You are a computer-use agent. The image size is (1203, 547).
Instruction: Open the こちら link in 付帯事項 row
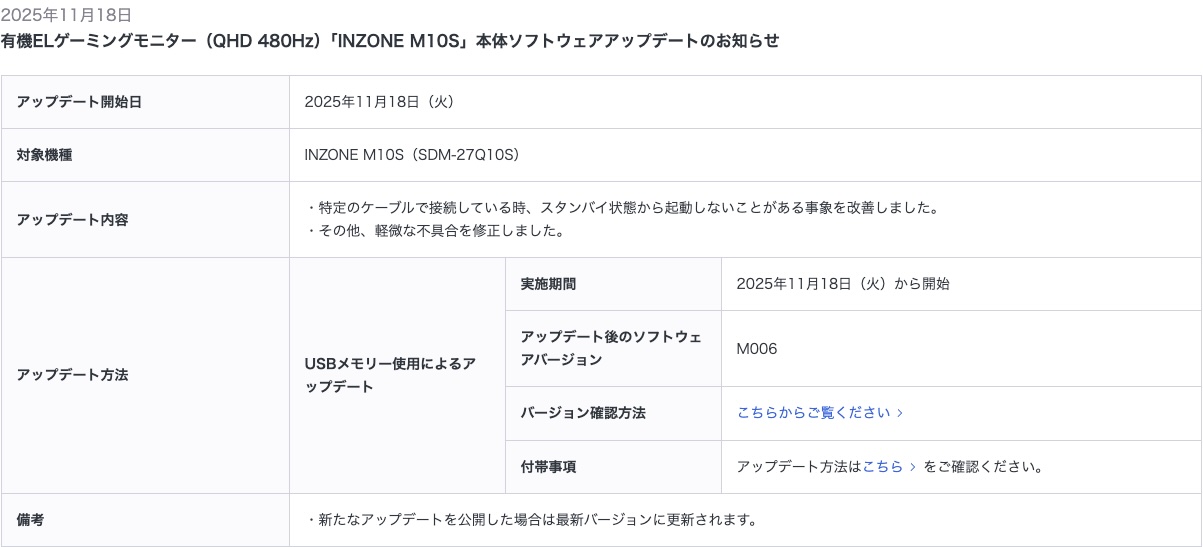point(882,467)
